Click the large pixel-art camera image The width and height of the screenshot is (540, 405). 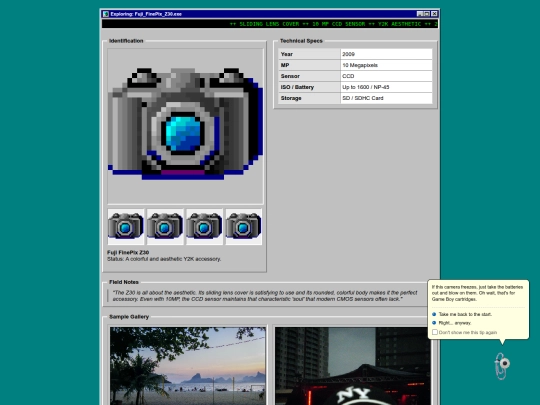coord(185,126)
